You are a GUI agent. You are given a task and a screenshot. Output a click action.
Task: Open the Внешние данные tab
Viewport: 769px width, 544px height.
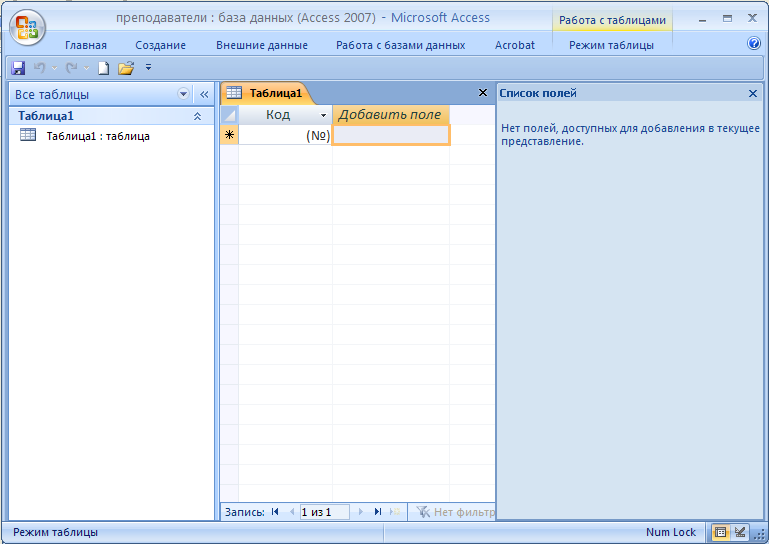click(262, 45)
